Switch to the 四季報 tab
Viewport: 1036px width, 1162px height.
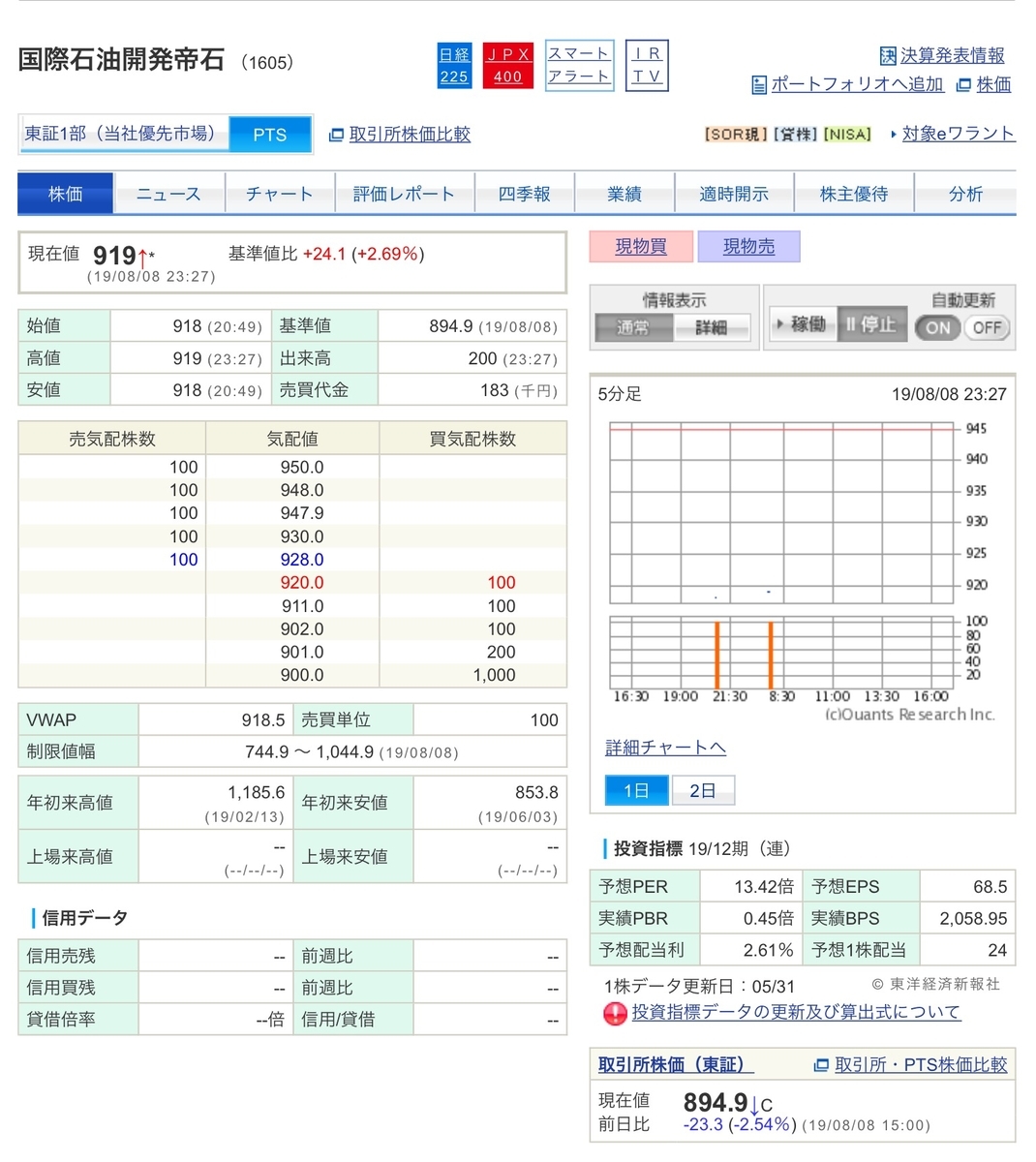524,194
